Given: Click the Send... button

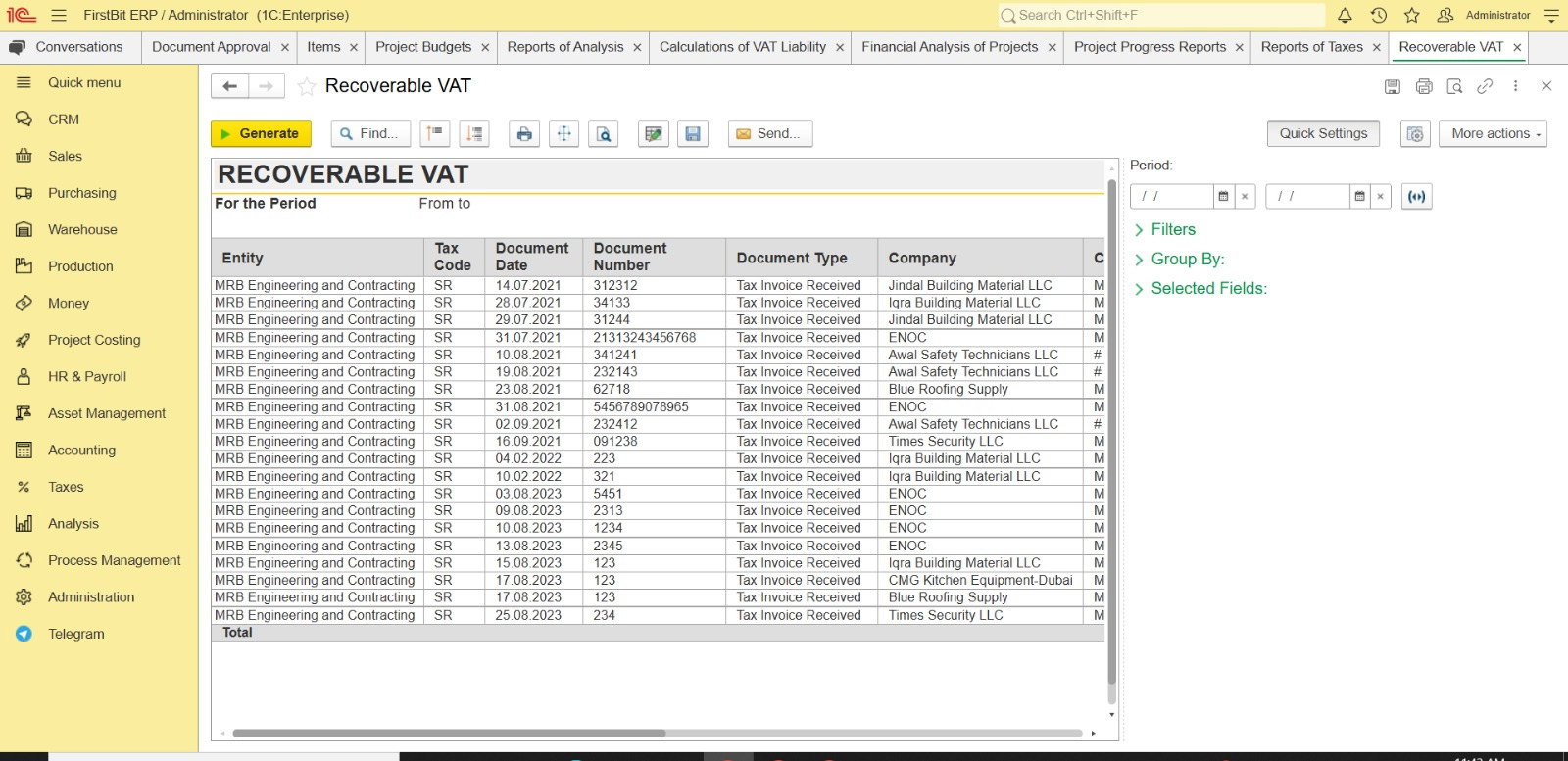Looking at the screenshot, I should 769,134.
